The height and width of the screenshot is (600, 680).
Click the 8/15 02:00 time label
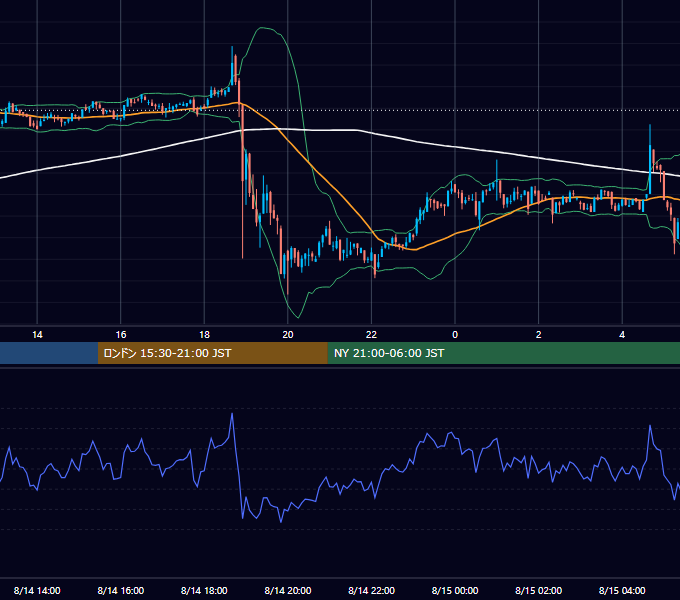pos(539,590)
